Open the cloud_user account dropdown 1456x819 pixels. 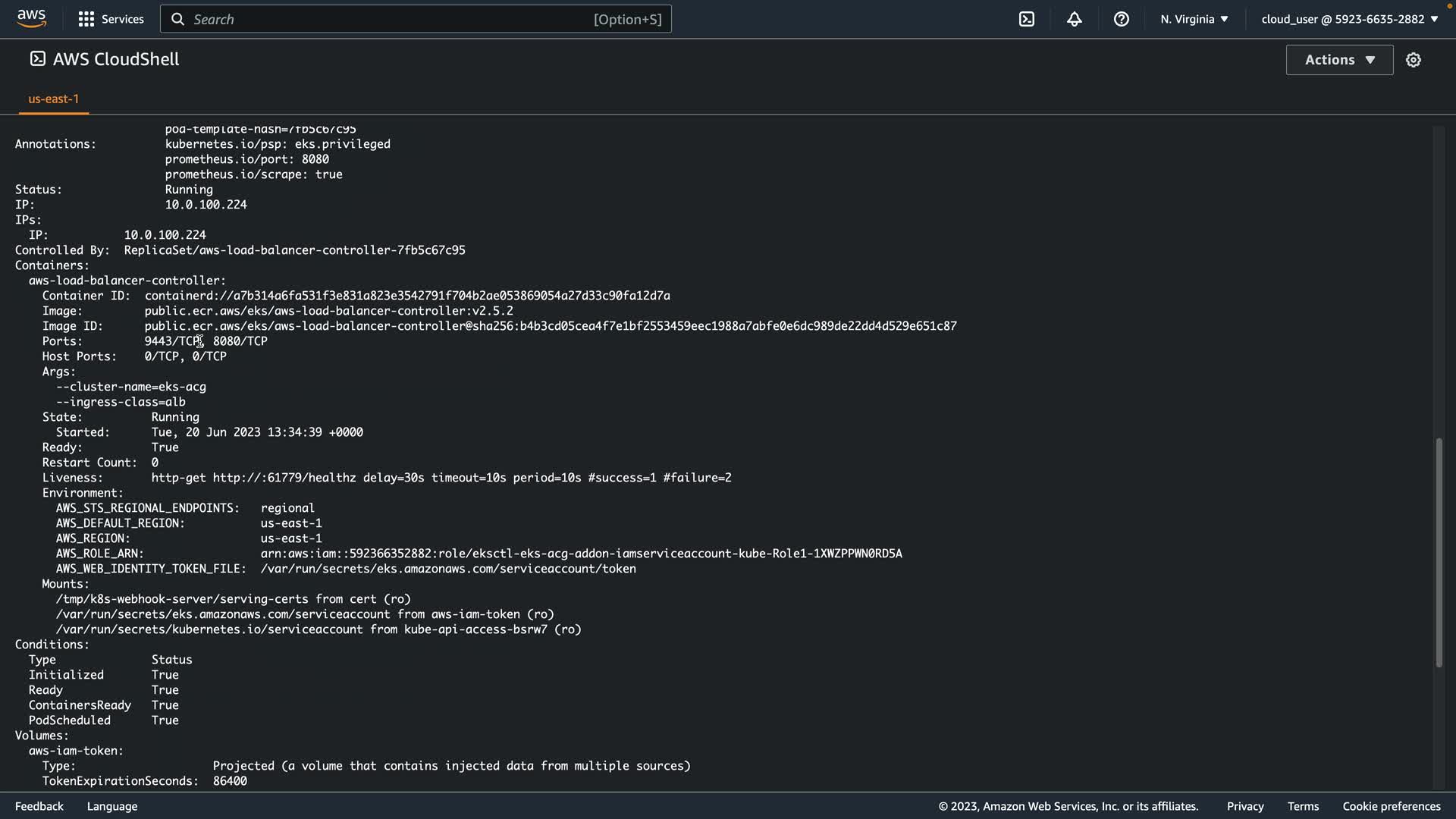coord(1349,19)
